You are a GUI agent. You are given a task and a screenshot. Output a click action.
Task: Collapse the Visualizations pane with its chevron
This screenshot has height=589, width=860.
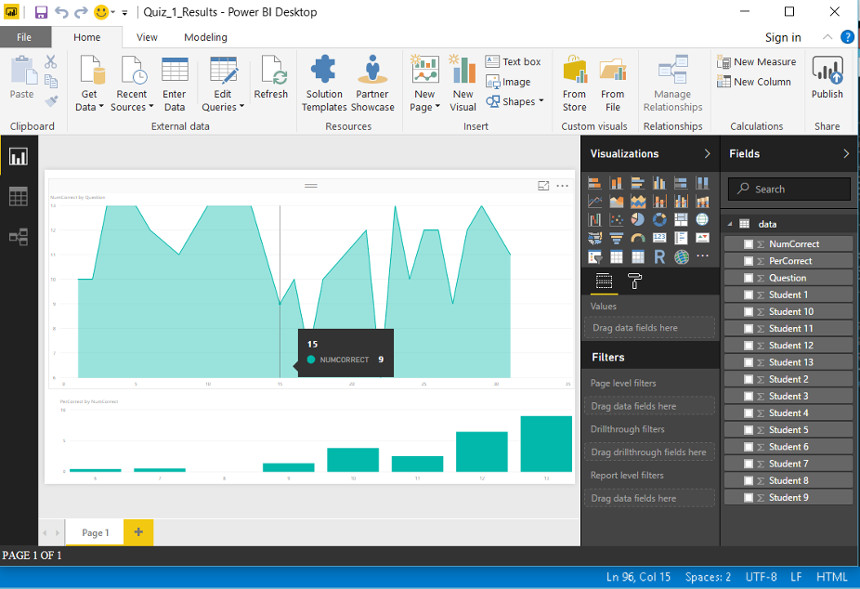707,154
